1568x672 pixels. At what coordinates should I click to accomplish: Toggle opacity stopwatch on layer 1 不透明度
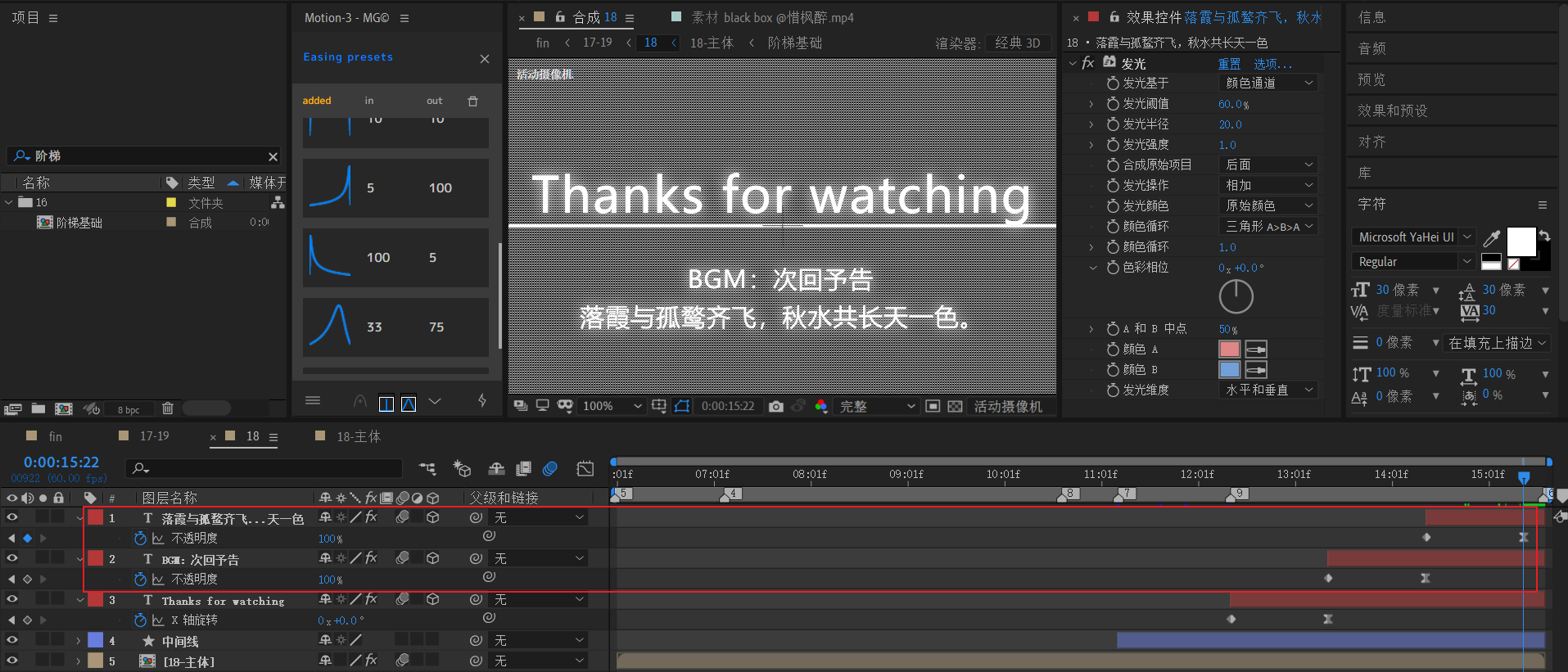point(140,538)
